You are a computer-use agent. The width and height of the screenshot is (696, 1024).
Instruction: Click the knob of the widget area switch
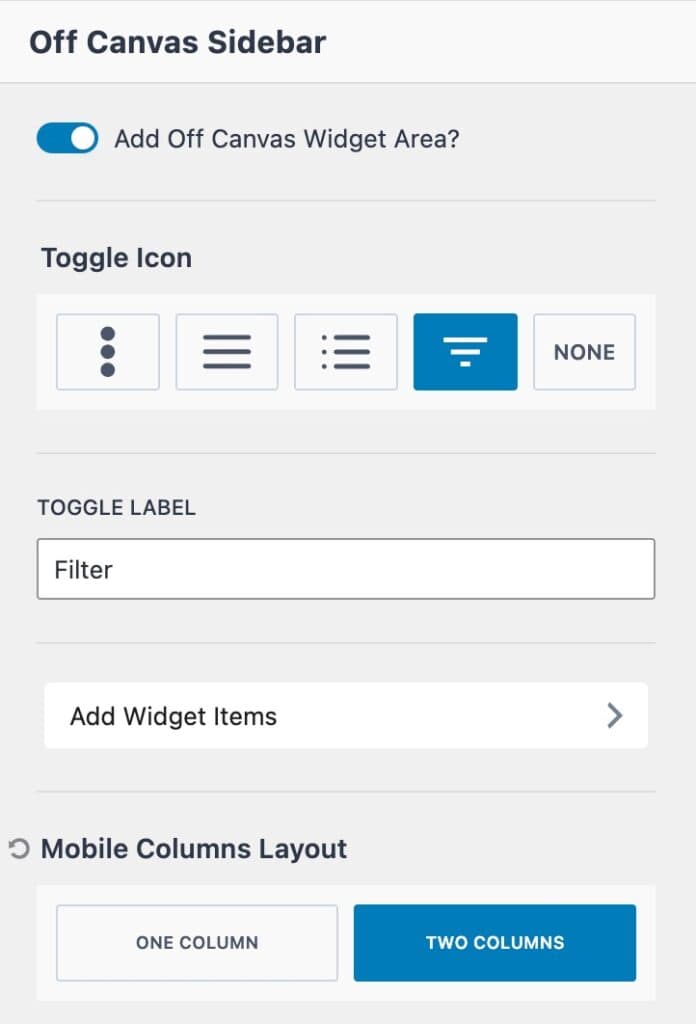(x=83, y=138)
